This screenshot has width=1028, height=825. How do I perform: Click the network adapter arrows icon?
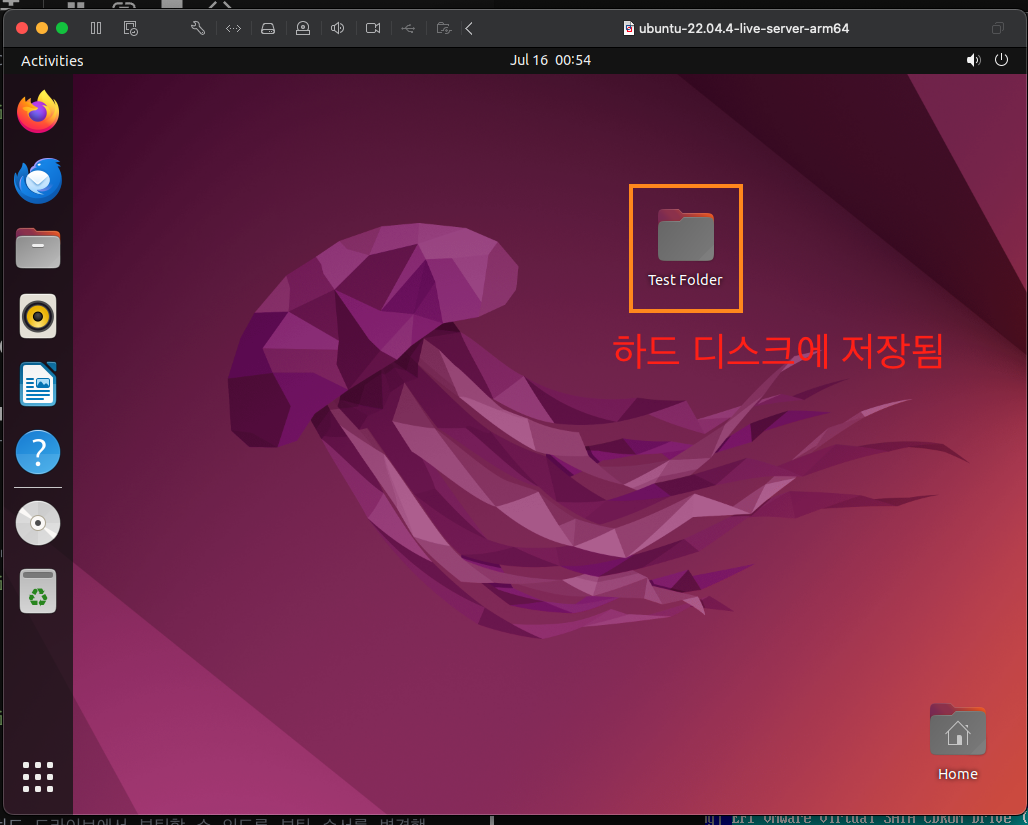click(x=233, y=28)
